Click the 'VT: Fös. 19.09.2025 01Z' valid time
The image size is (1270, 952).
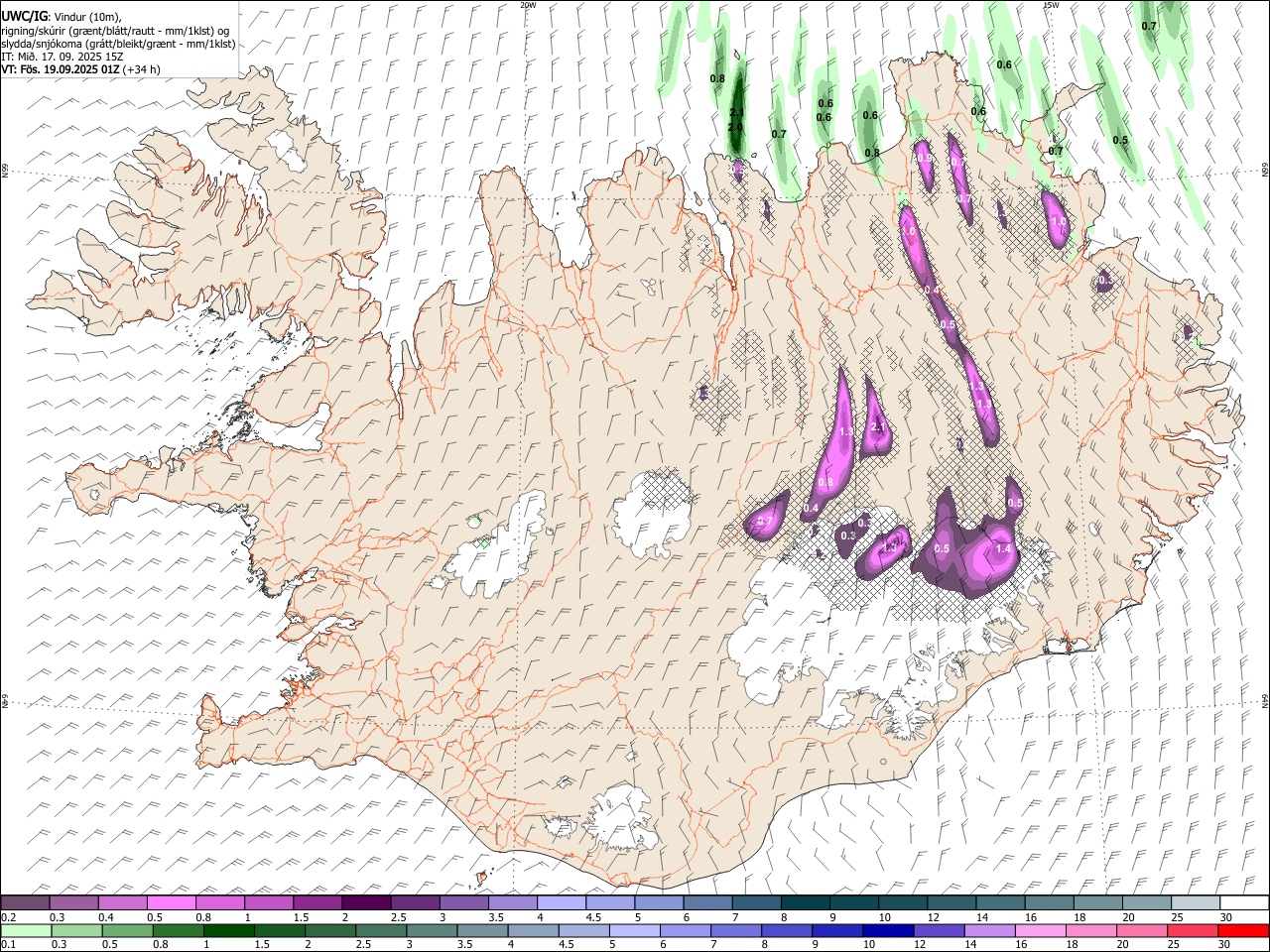coord(61,69)
